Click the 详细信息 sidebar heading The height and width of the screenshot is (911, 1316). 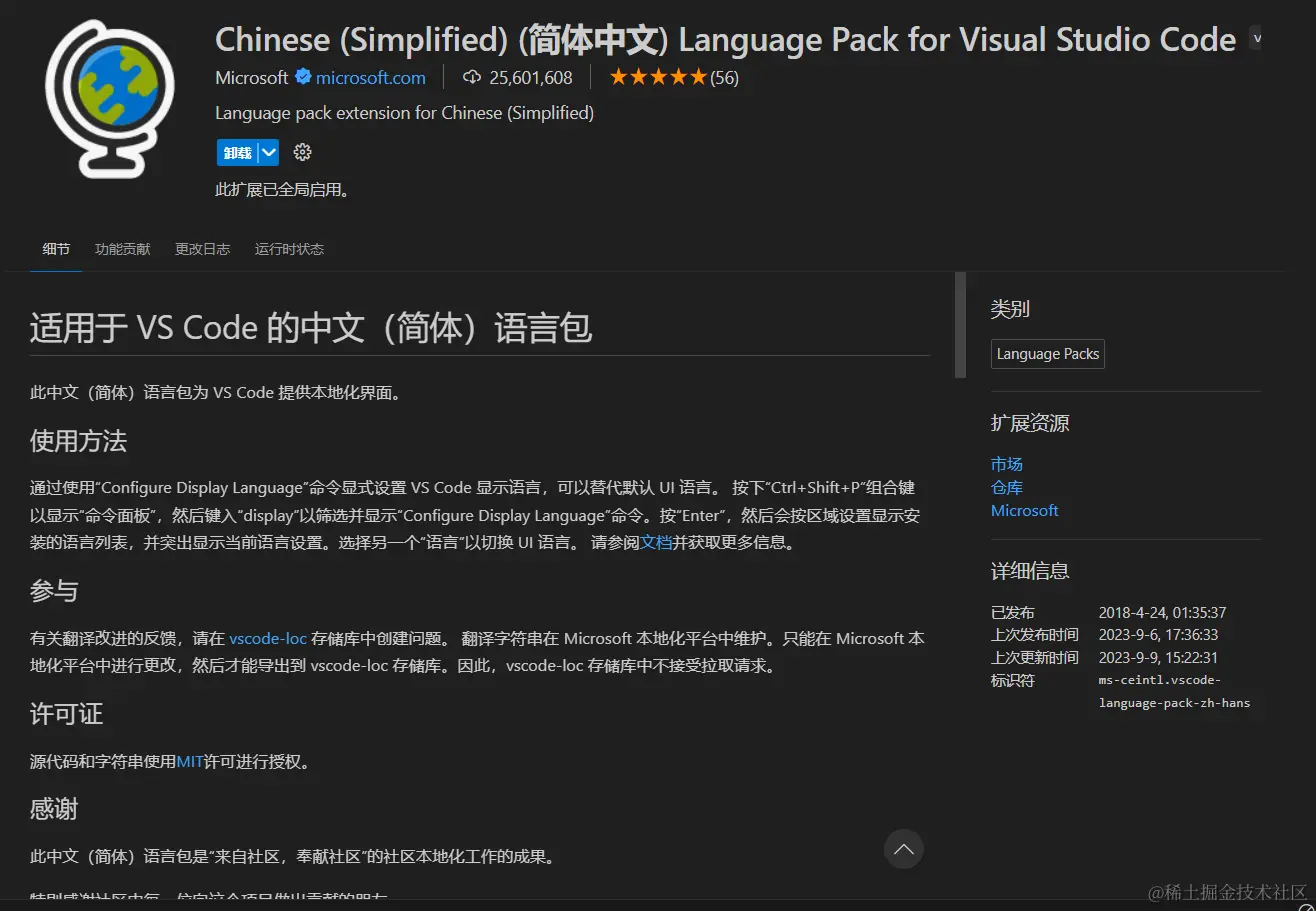1030,571
